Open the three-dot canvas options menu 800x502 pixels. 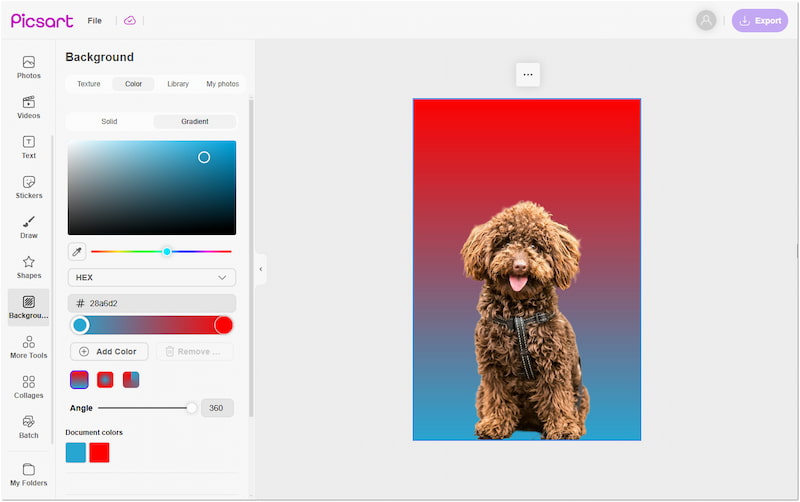click(528, 74)
